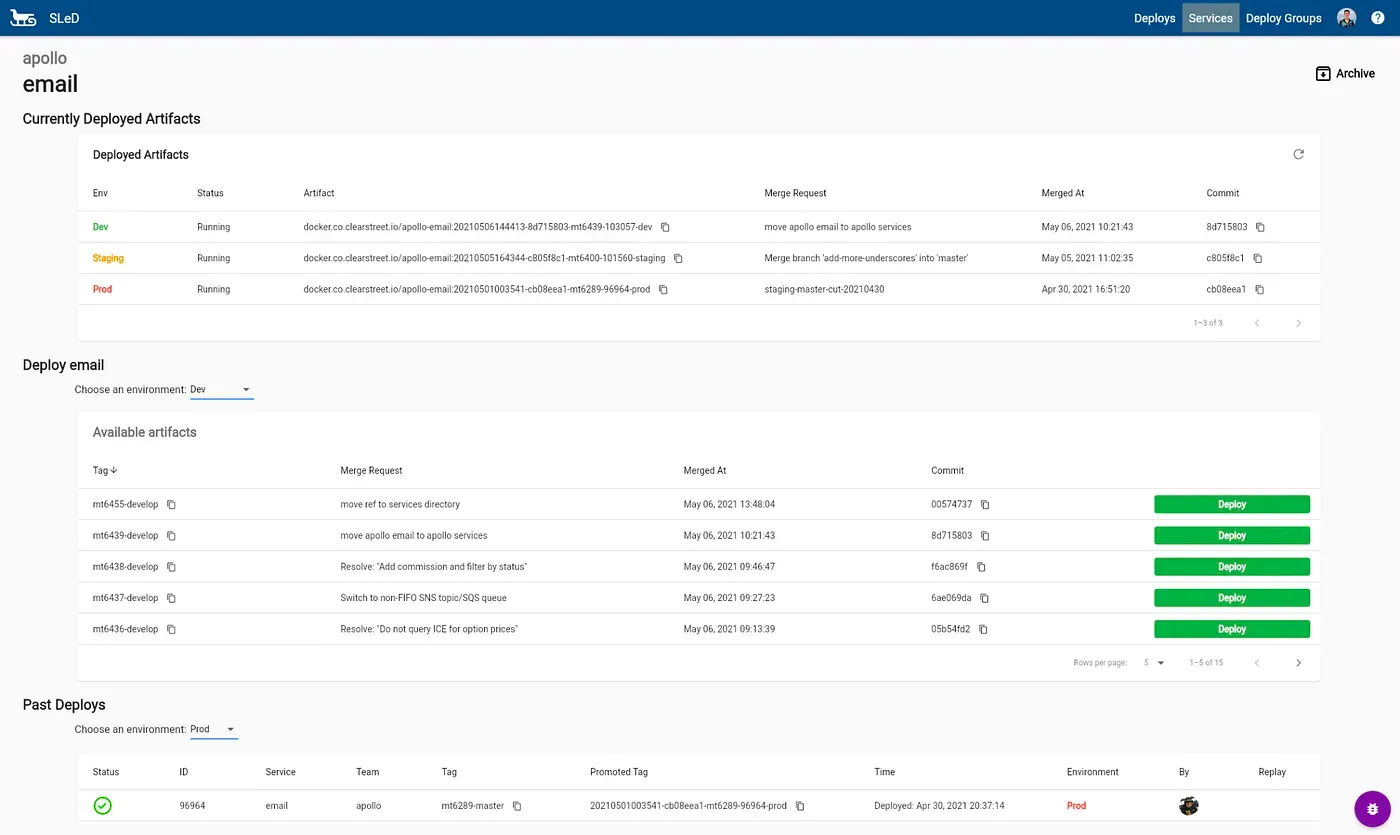This screenshot has width=1400, height=835.
Task: Go to previous page of available artifacts
Action: point(1257,662)
